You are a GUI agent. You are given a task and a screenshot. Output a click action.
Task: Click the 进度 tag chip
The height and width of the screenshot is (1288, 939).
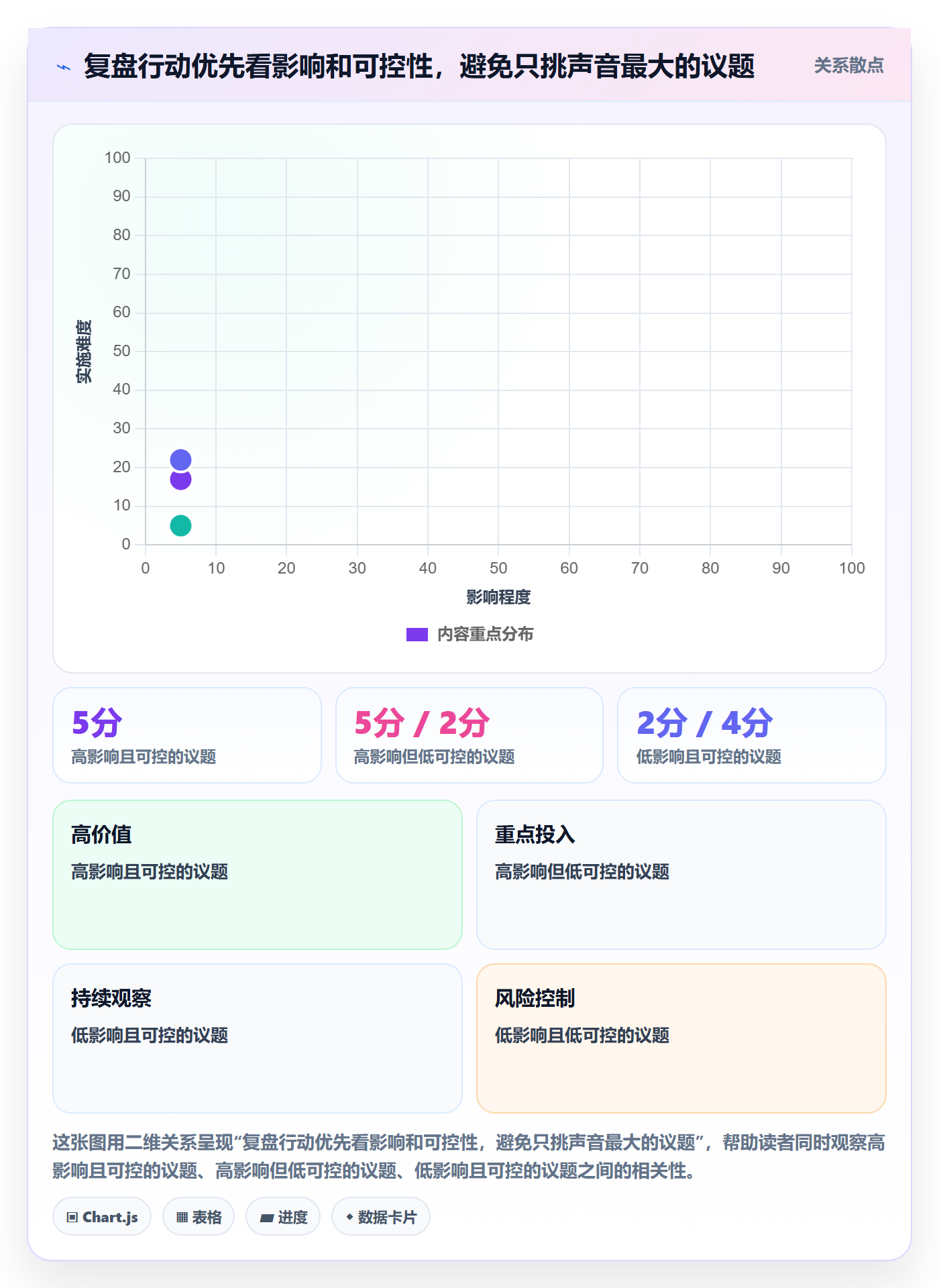283,1217
